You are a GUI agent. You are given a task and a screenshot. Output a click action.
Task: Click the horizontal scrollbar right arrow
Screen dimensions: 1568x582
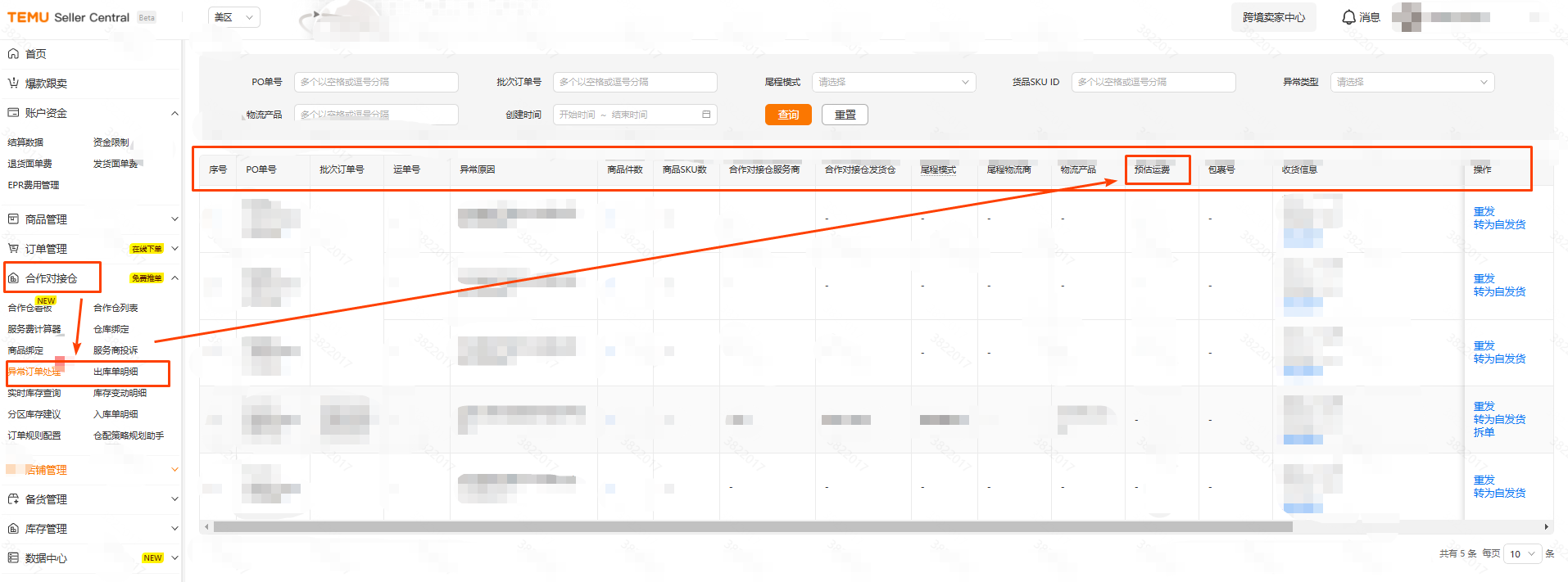[x=1546, y=527]
